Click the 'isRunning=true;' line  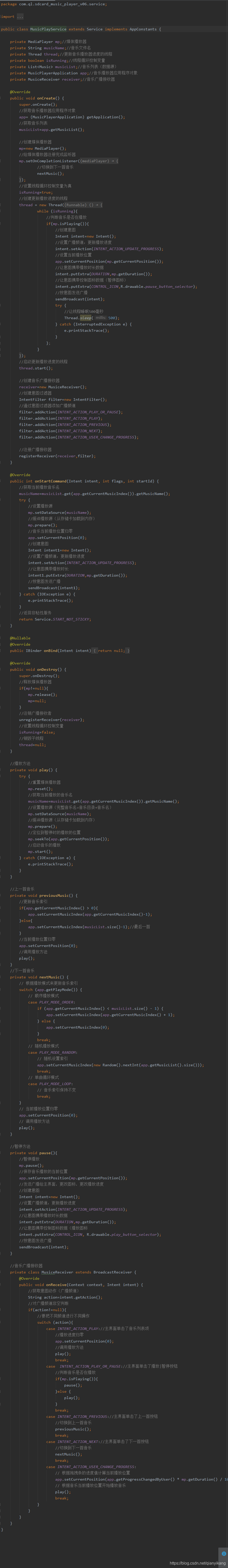click(x=36, y=192)
